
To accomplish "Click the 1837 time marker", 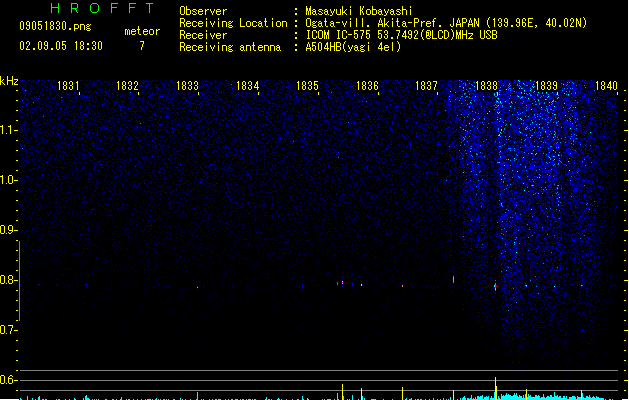I will pos(426,86).
